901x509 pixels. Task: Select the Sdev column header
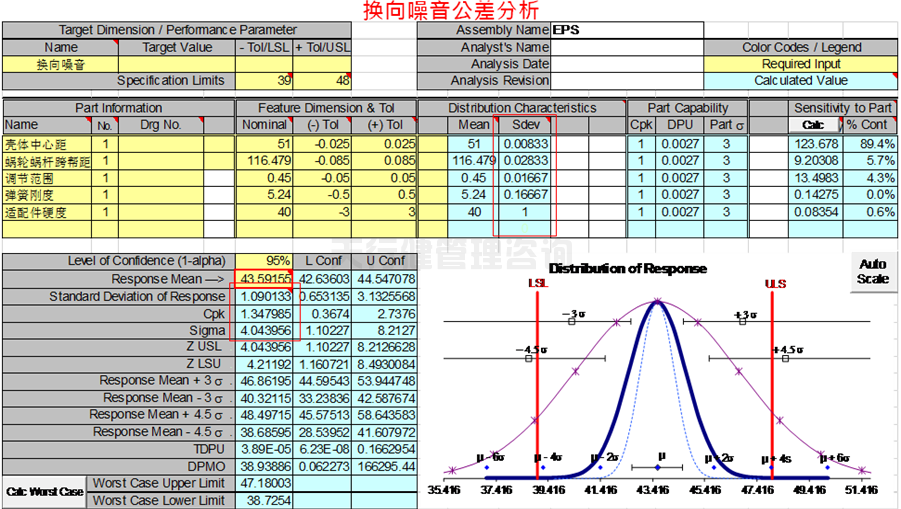click(524, 125)
